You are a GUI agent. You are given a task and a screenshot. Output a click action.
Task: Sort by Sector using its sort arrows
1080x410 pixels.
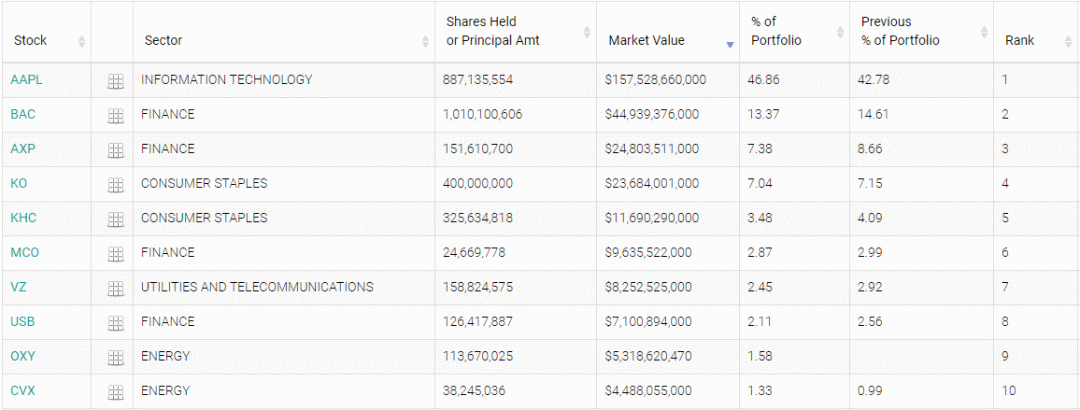pyautogui.click(x=426, y=41)
